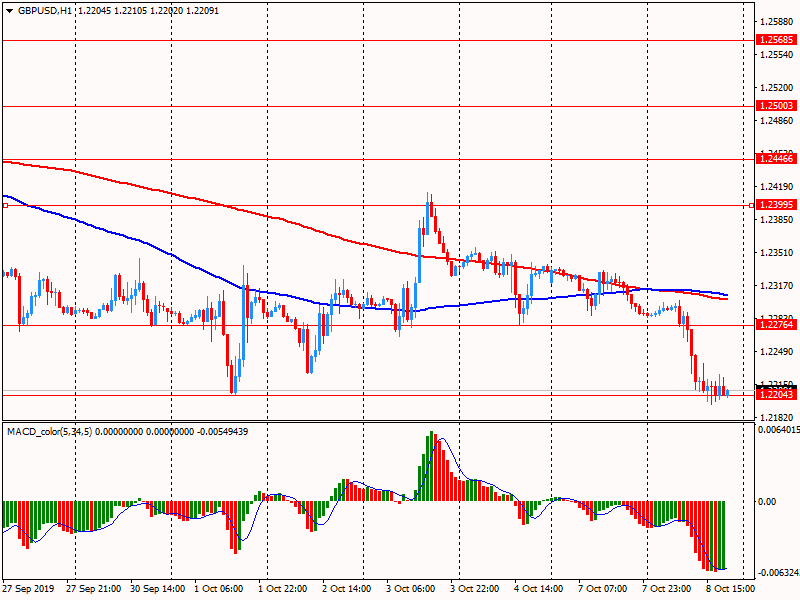Select the 1.25003 red price label

(x=776, y=105)
